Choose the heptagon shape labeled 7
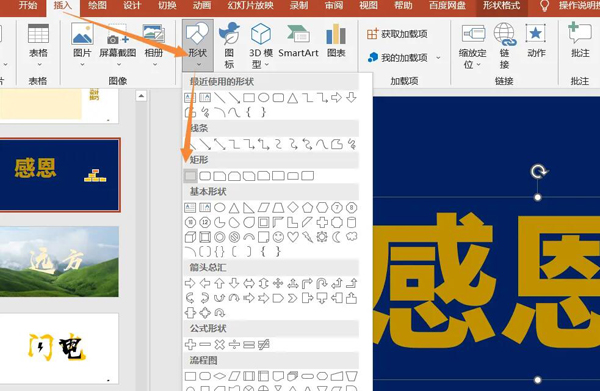This screenshot has width=600, height=391. (x=336, y=208)
